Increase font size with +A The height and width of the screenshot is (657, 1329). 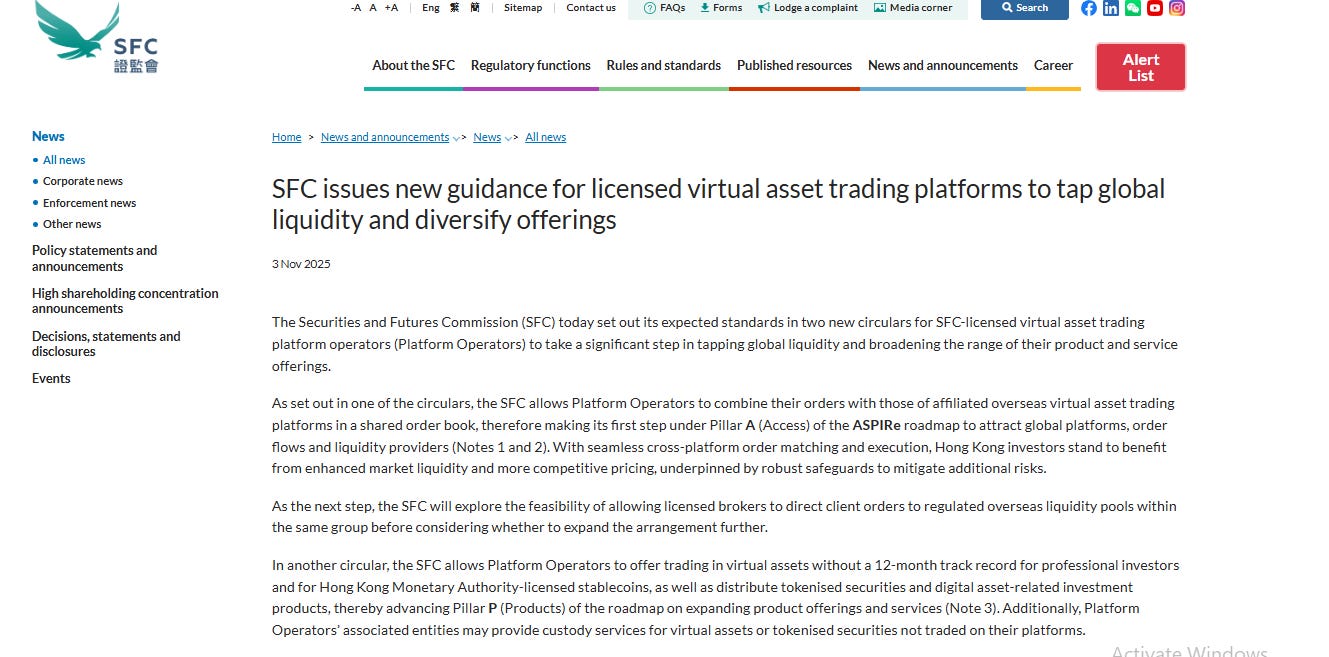point(391,7)
